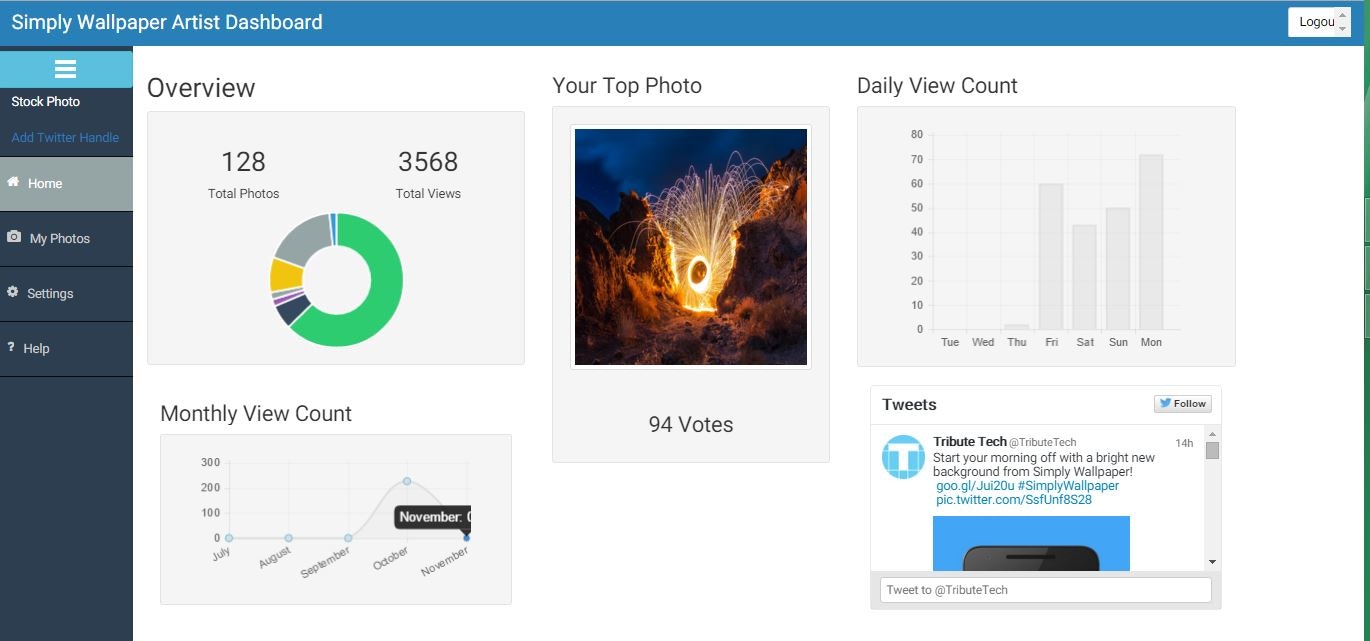This screenshot has width=1370, height=641.
Task: Click the top photo thumbnail
Action: pyautogui.click(x=691, y=247)
